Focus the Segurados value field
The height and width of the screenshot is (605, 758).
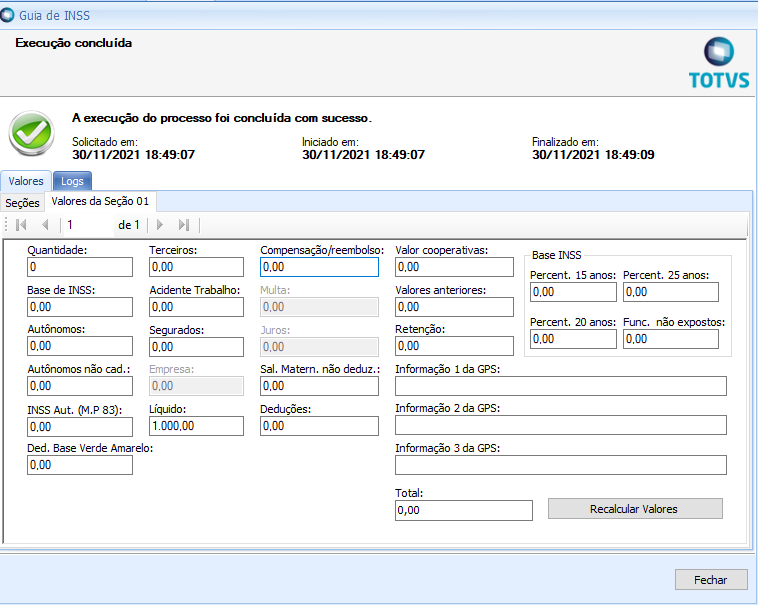pyautogui.click(x=196, y=347)
